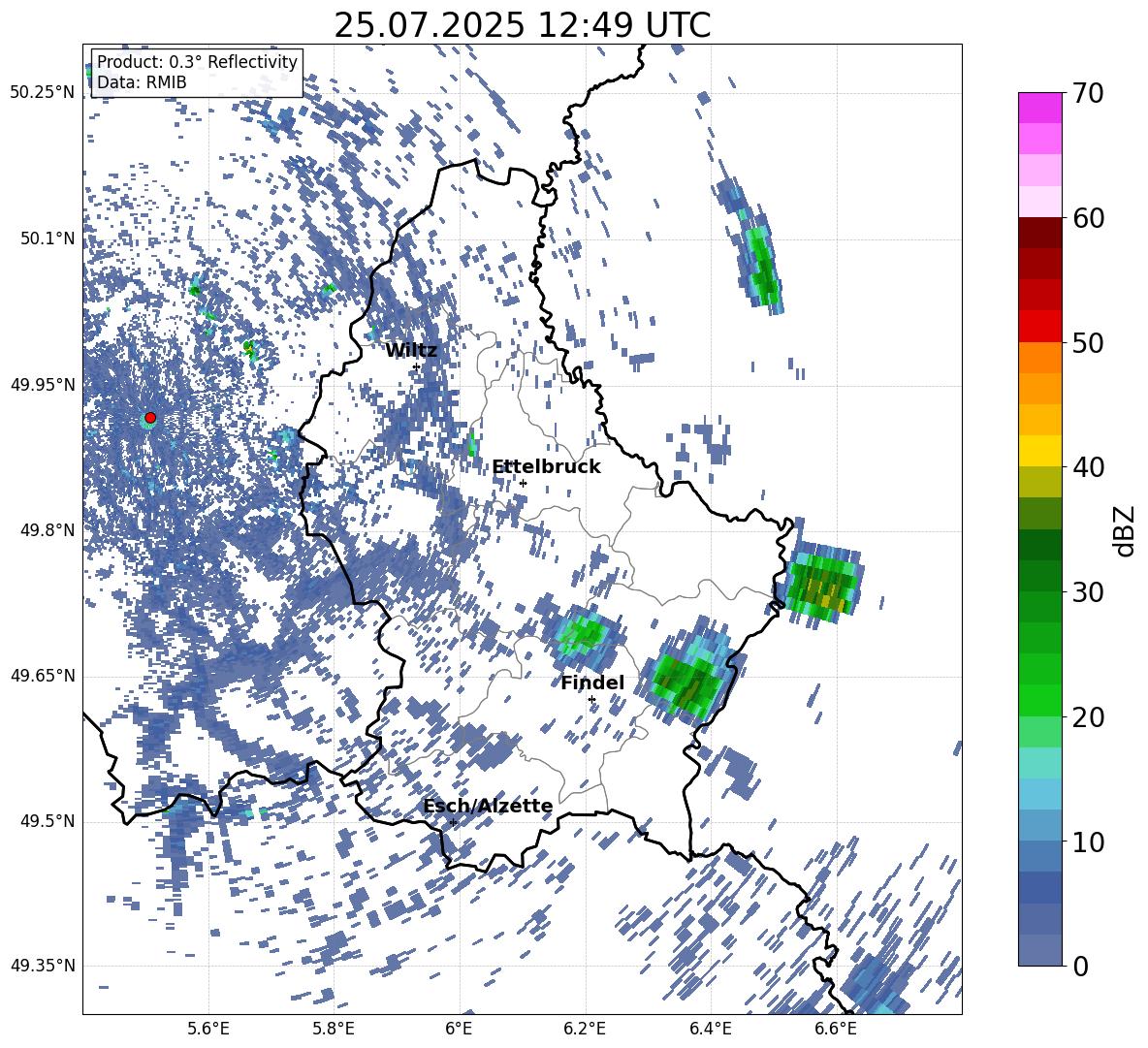The height and width of the screenshot is (1048, 1148).
Task: Click the dark red colorbar segment below 60
Action: click(1039, 232)
